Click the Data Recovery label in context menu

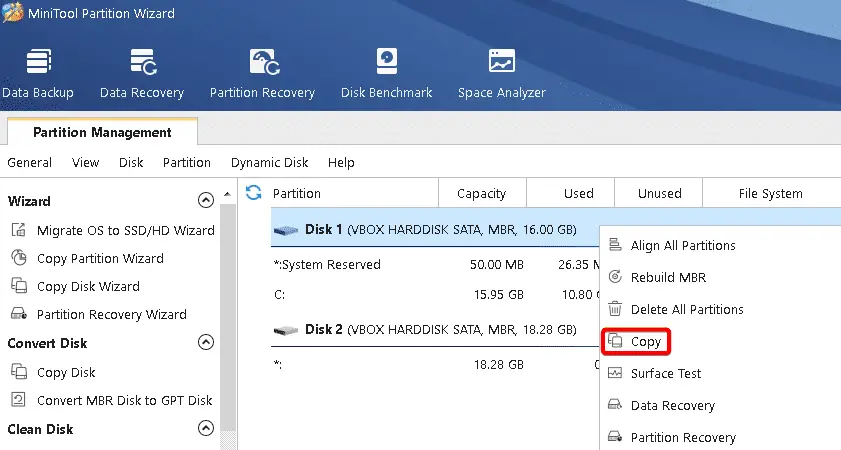tap(673, 405)
